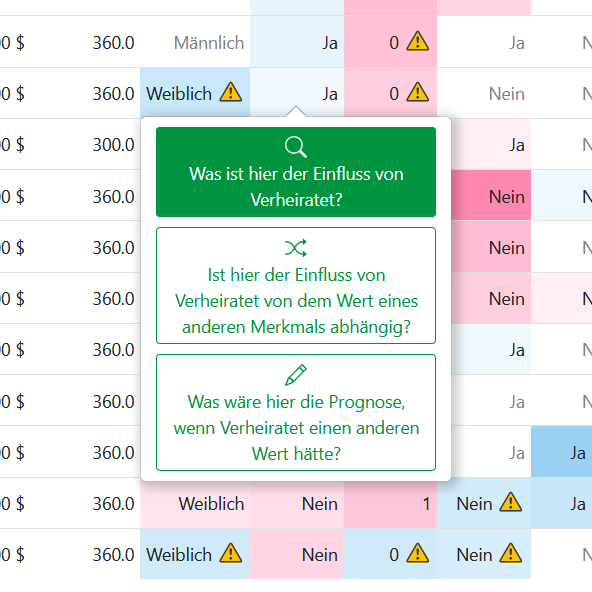Click warning icon next to Nein in bottom row
This screenshot has height=592, width=592.
(x=511, y=553)
